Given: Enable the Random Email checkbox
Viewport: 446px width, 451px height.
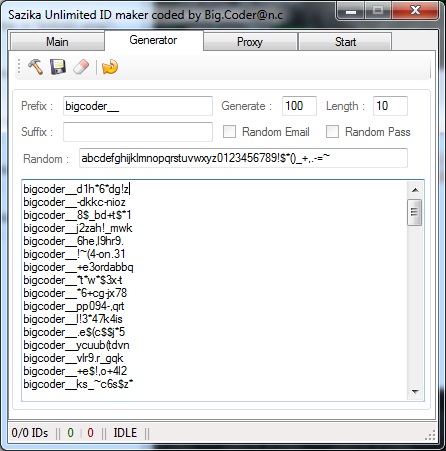Looking at the screenshot, I should tap(229, 131).
